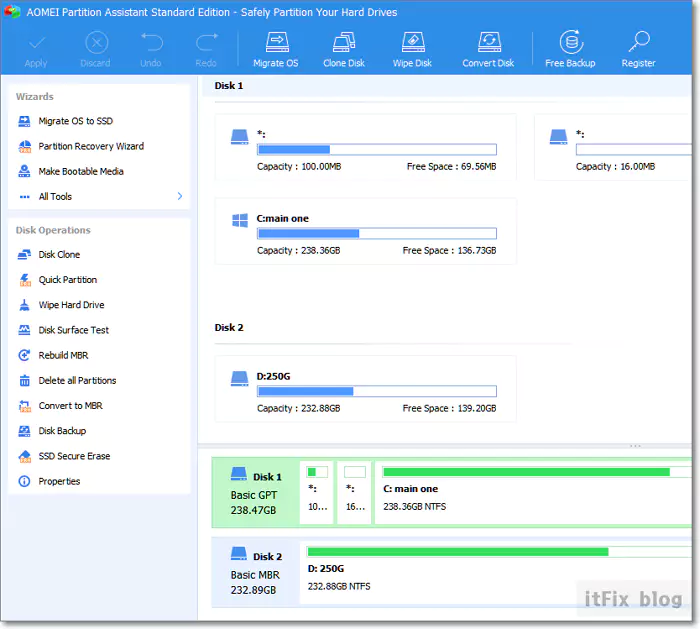Click the Disk 2 header label
700x629 pixels.
click(x=229, y=328)
